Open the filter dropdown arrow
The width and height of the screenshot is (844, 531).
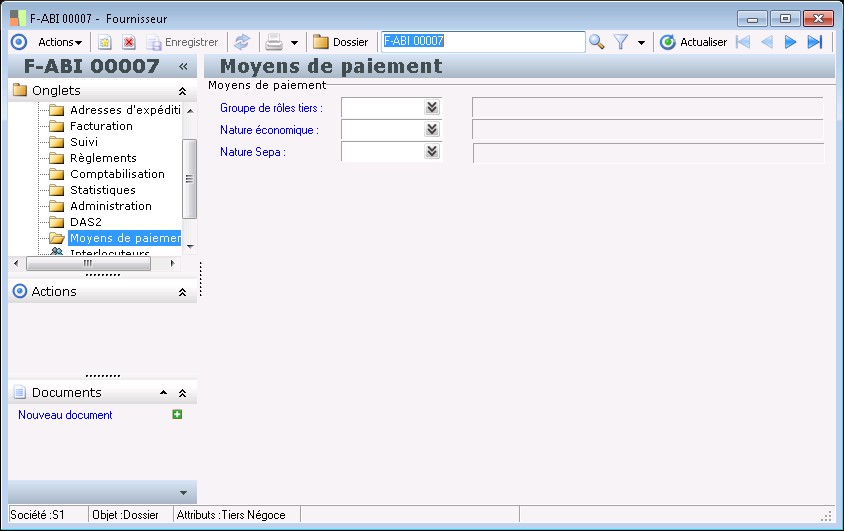641,43
